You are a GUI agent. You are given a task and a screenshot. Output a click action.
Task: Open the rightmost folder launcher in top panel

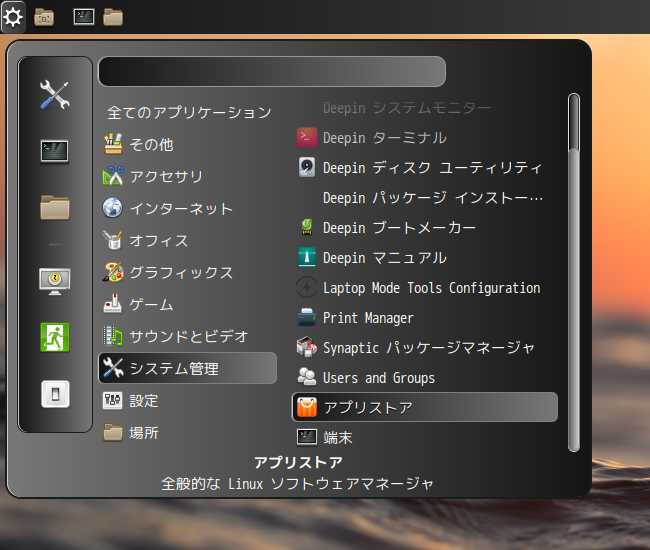pos(113,17)
